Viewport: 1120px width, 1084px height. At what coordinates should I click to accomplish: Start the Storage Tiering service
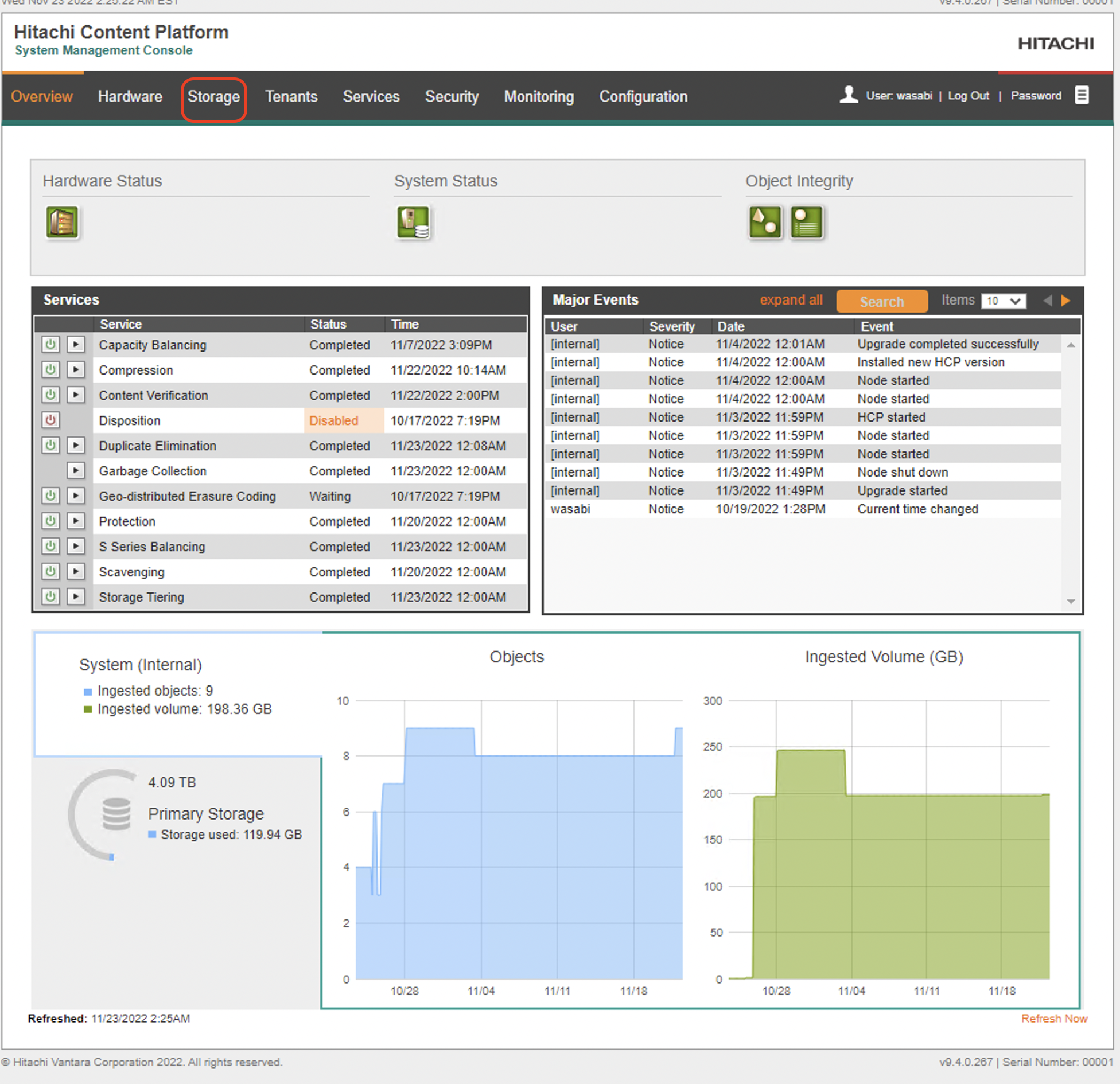click(76, 597)
